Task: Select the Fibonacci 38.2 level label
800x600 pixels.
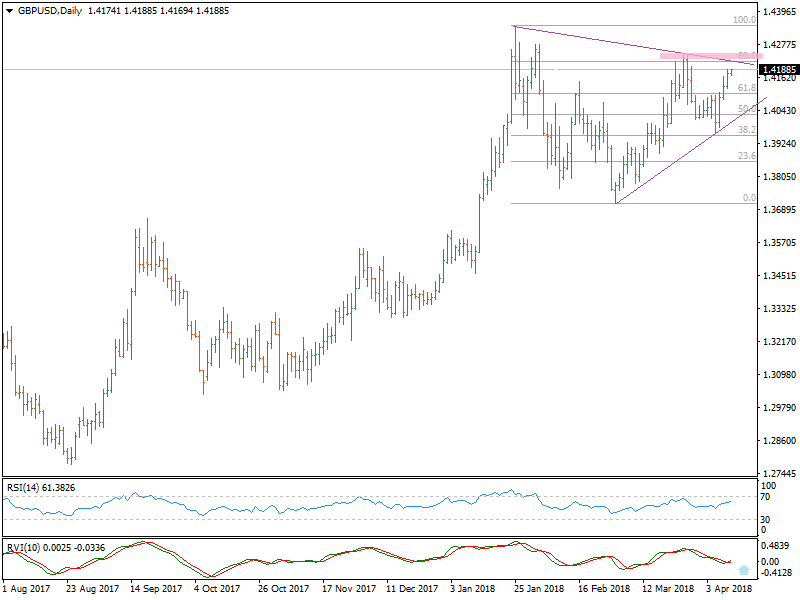Action: (x=746, y=130)
